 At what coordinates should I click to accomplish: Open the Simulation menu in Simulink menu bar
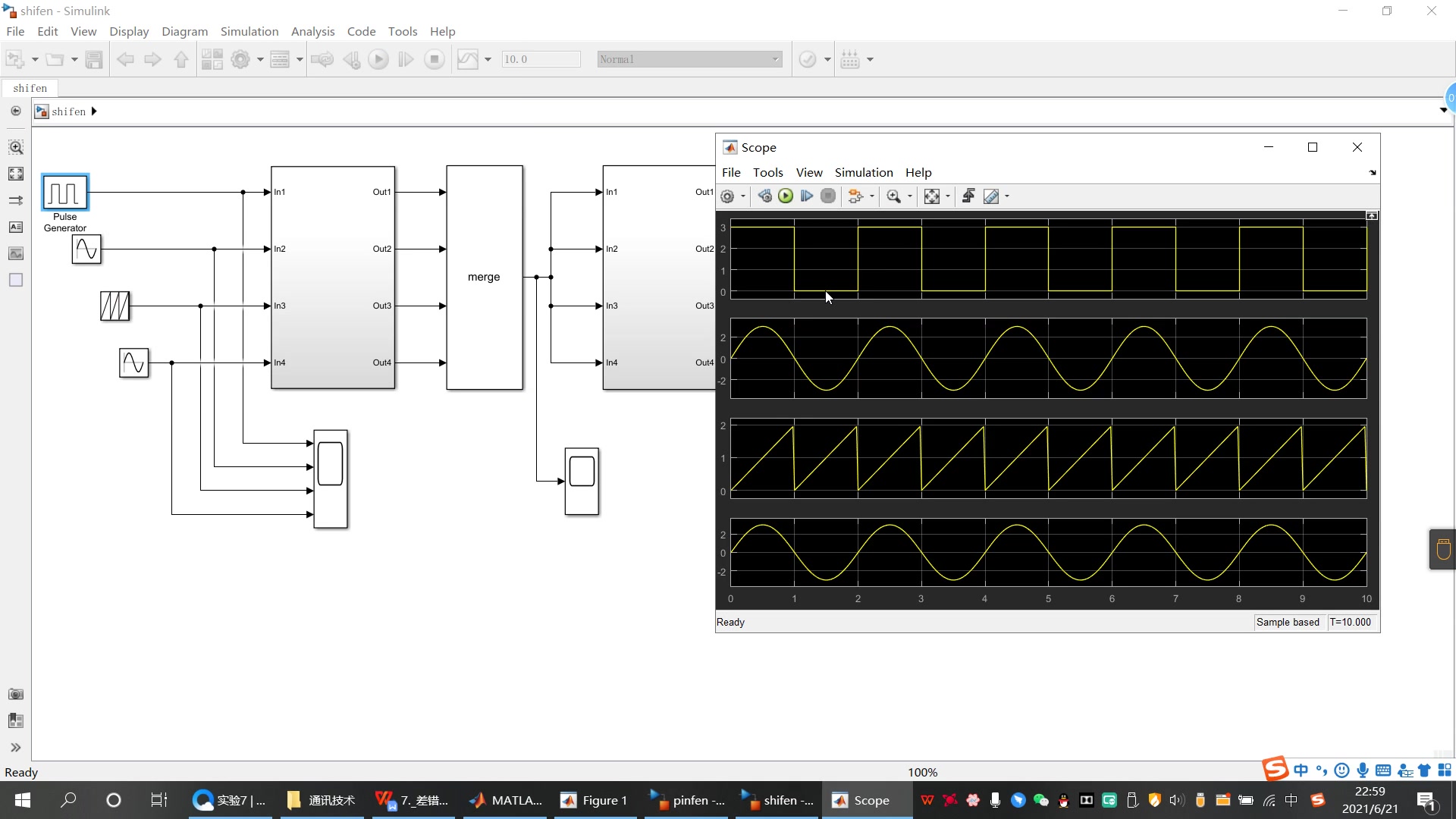click(x=249, y=31)
